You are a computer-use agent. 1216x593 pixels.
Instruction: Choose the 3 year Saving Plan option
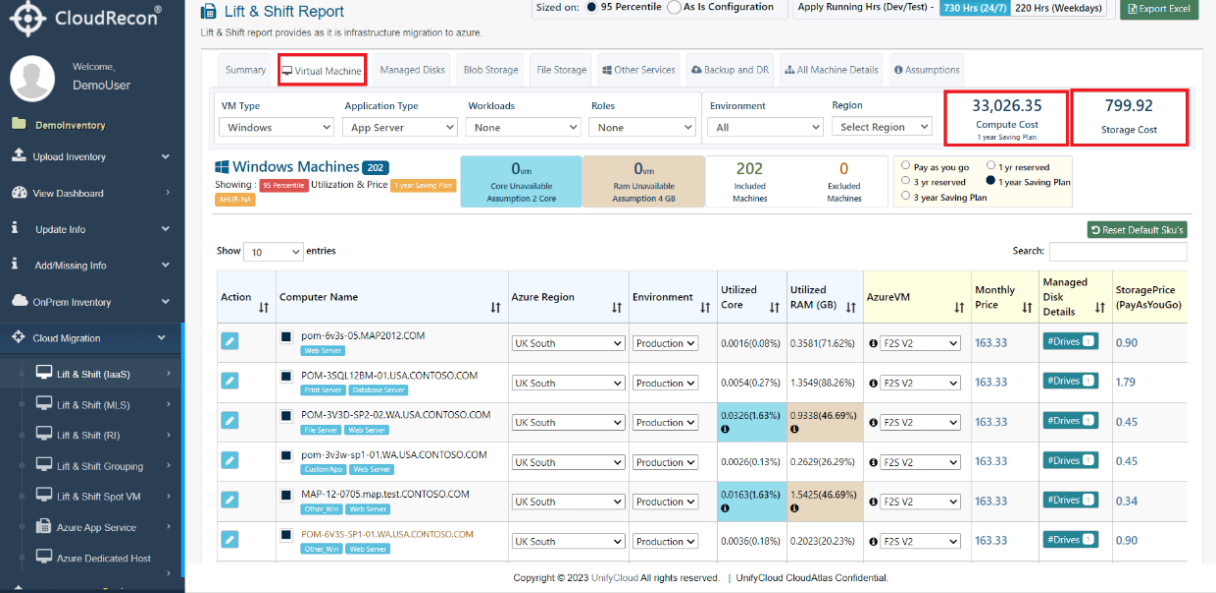[x=906, y=197]
